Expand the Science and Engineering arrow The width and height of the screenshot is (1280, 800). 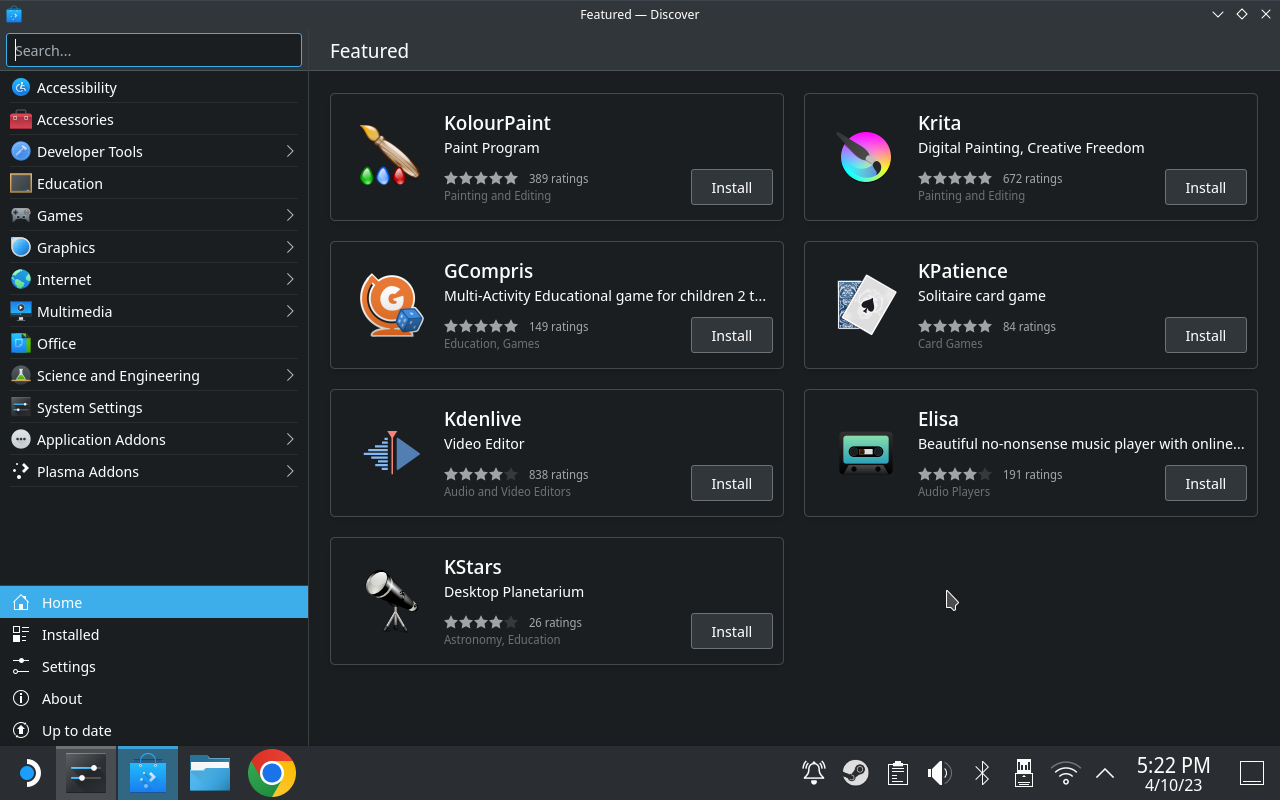(x=290, y=376)
